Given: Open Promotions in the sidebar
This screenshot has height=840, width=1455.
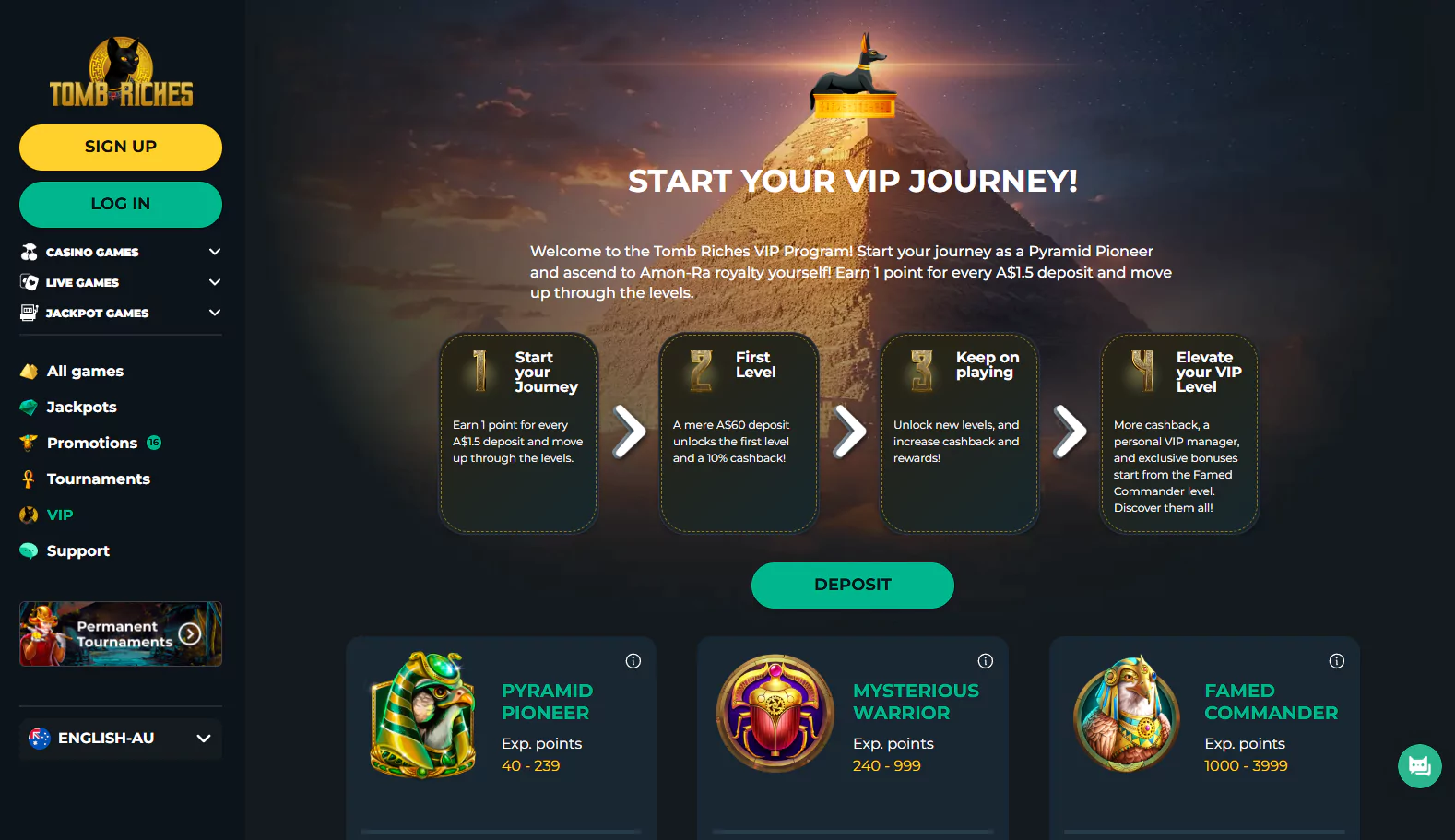Looking at the screenshot, I should point(90,444).
